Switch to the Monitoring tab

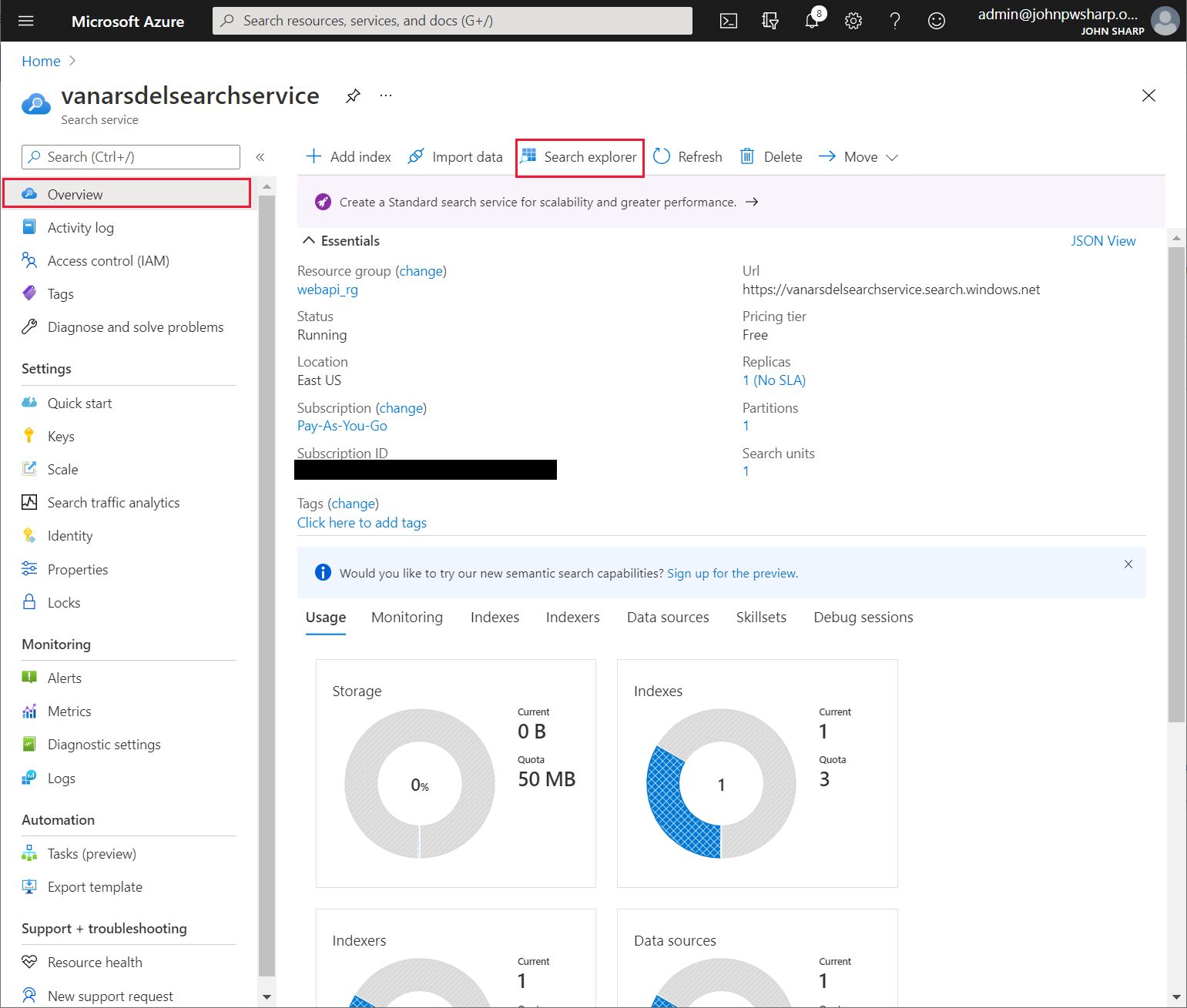click(407, 618)
